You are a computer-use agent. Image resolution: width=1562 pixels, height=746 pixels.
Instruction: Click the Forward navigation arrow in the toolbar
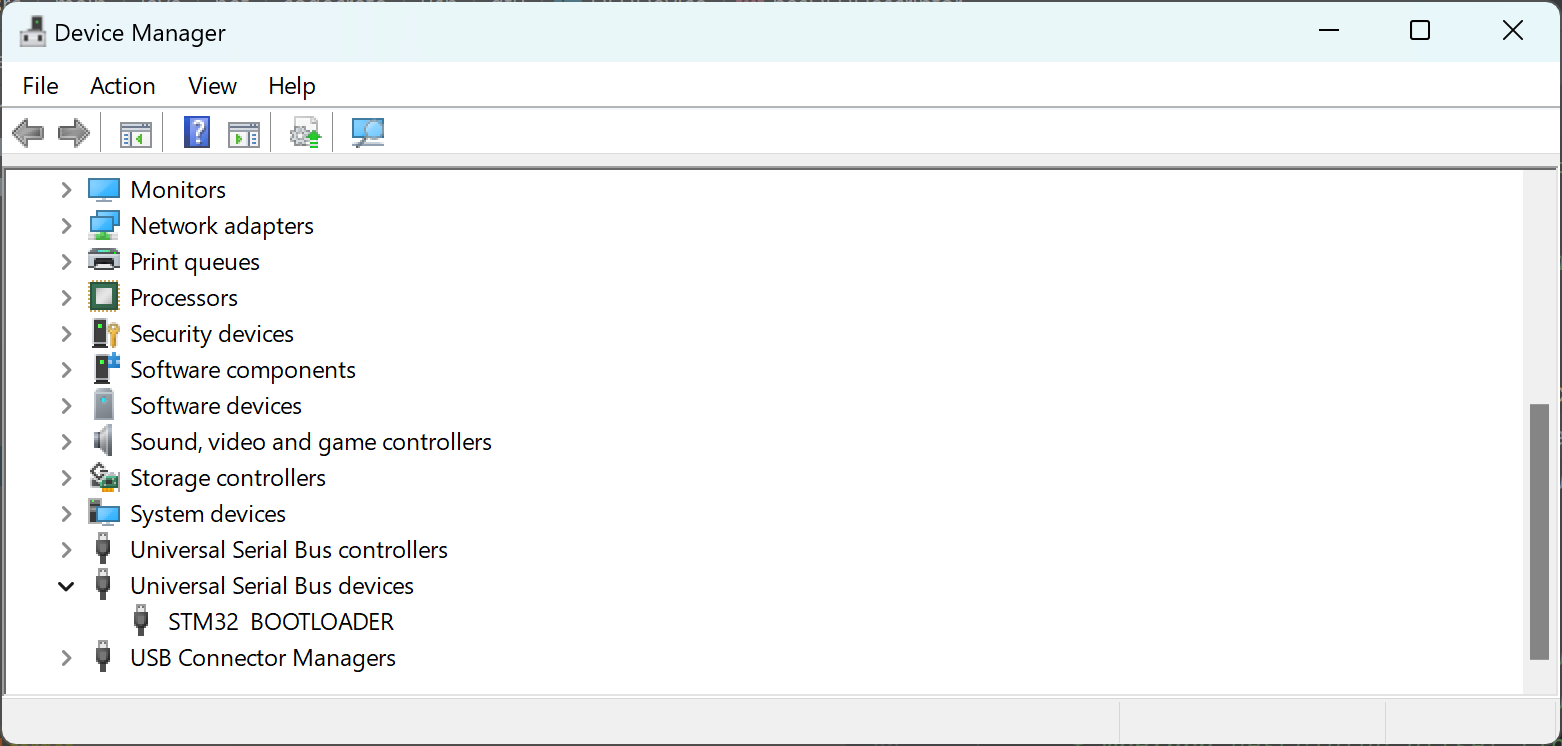pyautogui.click(x=73, y=132)
